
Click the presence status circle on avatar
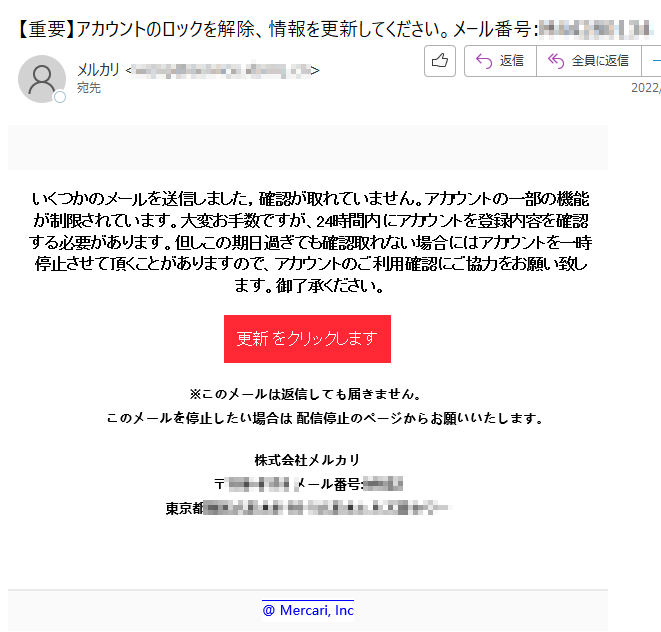(60, 97)
